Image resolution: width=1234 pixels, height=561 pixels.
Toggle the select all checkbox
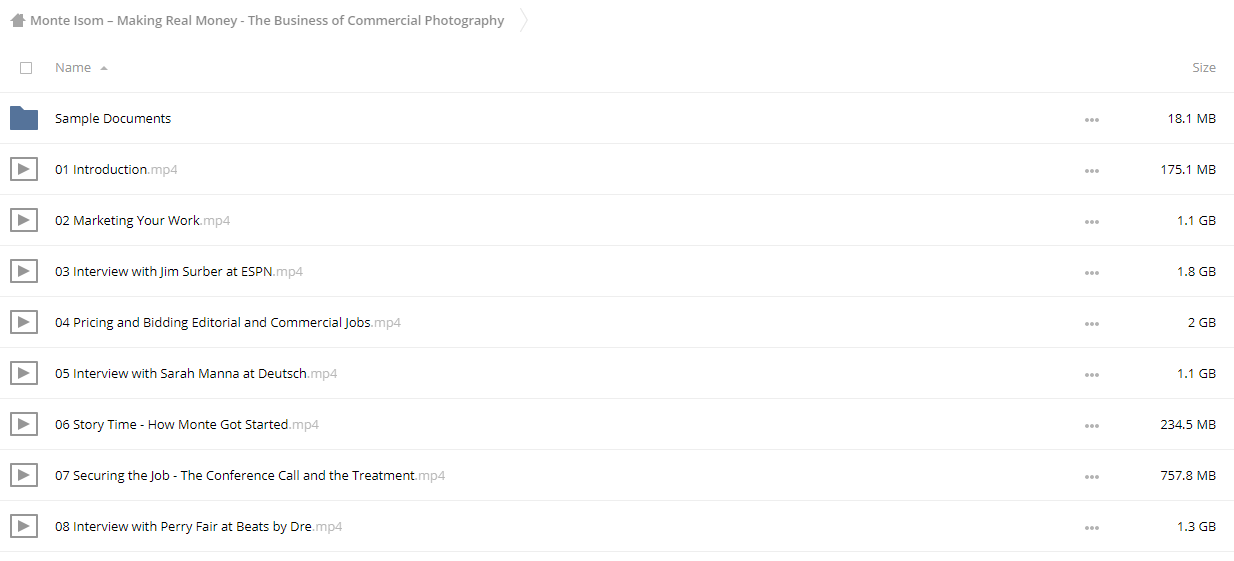click(x=26, y=68)
